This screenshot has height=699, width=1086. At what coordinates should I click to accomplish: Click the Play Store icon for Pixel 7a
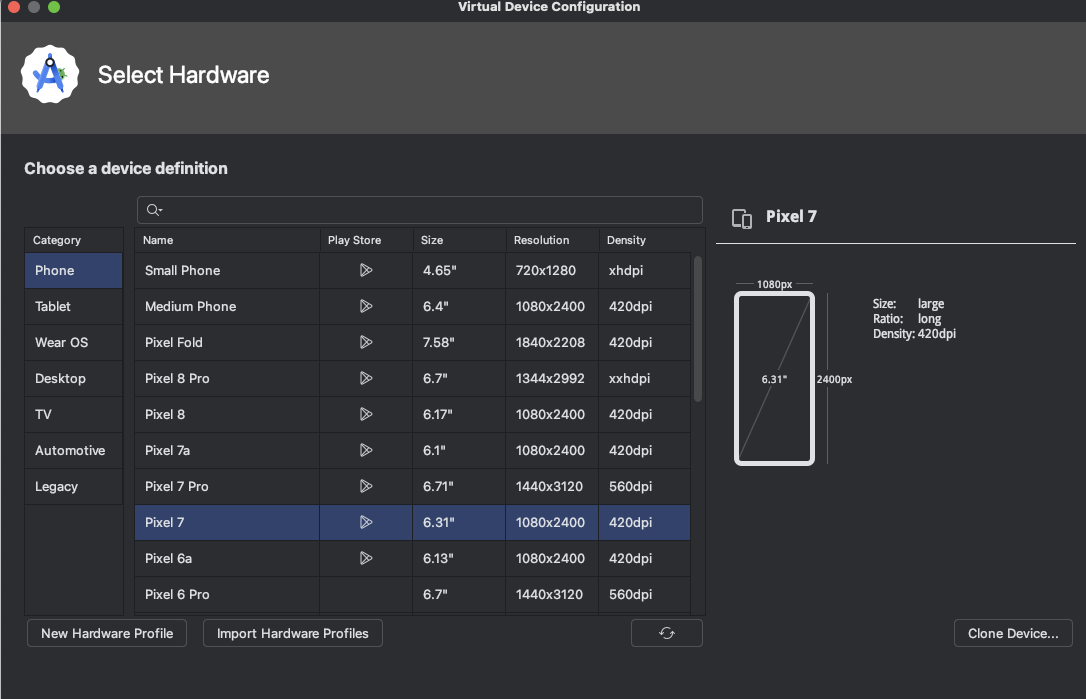[x=366, y=450]
